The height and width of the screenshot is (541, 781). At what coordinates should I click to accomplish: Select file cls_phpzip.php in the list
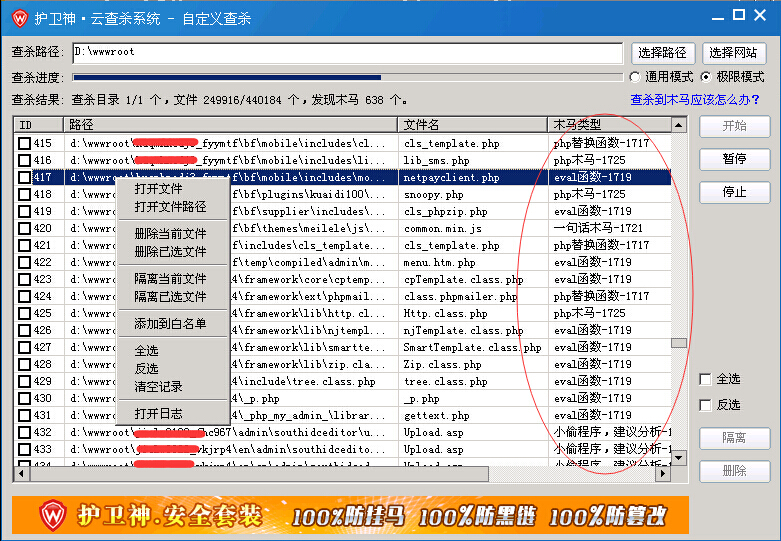445,212
